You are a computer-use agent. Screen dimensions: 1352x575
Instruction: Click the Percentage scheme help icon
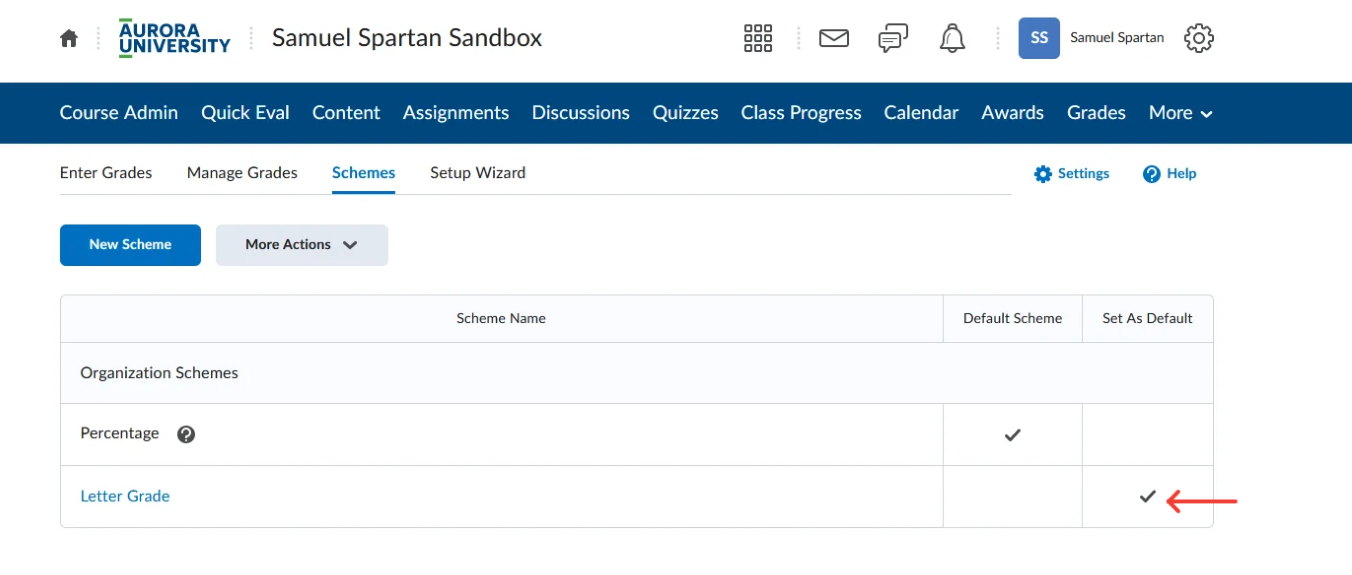(x=186, y=434)
